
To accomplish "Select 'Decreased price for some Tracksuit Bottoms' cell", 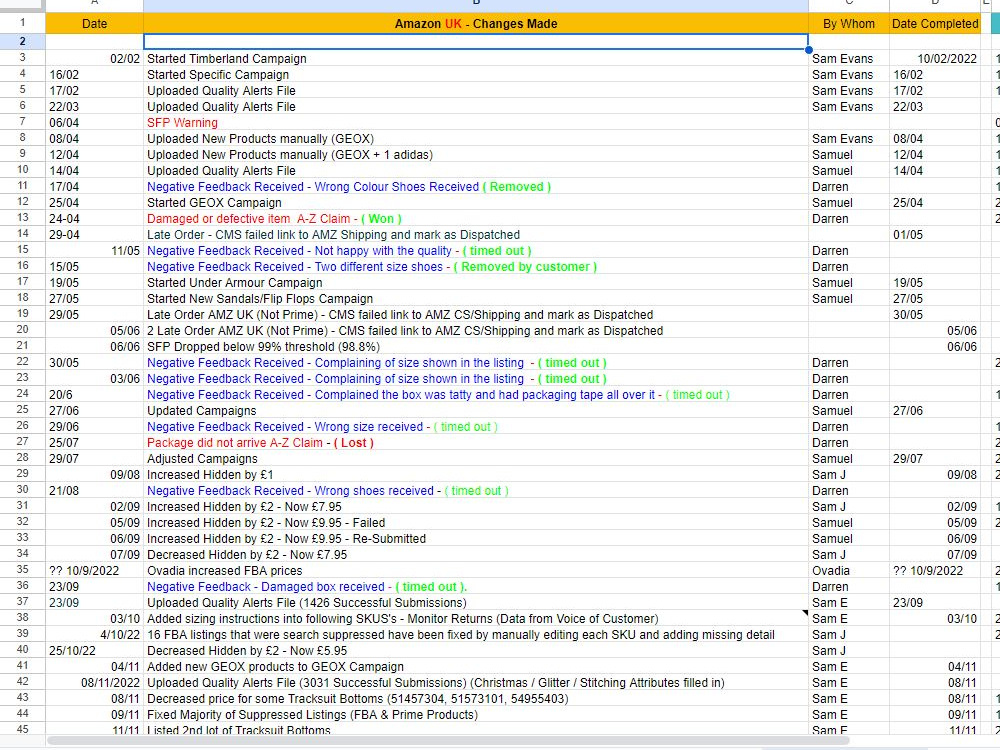I will pyautogui.click(x=476, y=699).
